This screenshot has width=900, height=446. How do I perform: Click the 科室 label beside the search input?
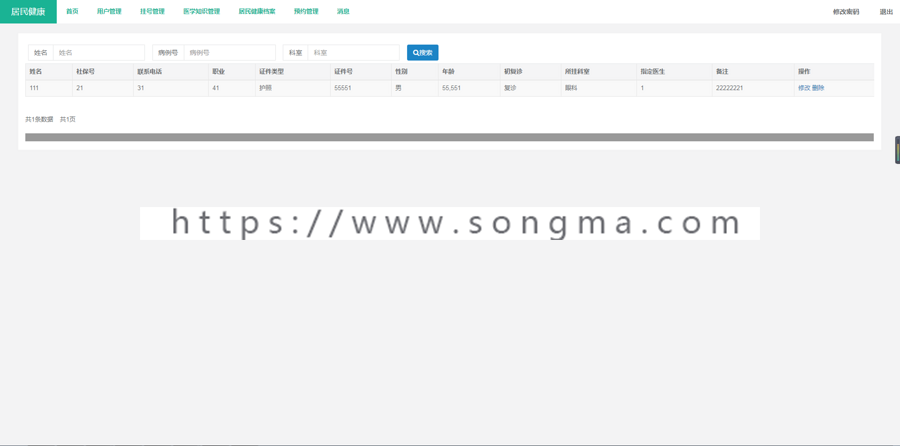coord(296,52)
